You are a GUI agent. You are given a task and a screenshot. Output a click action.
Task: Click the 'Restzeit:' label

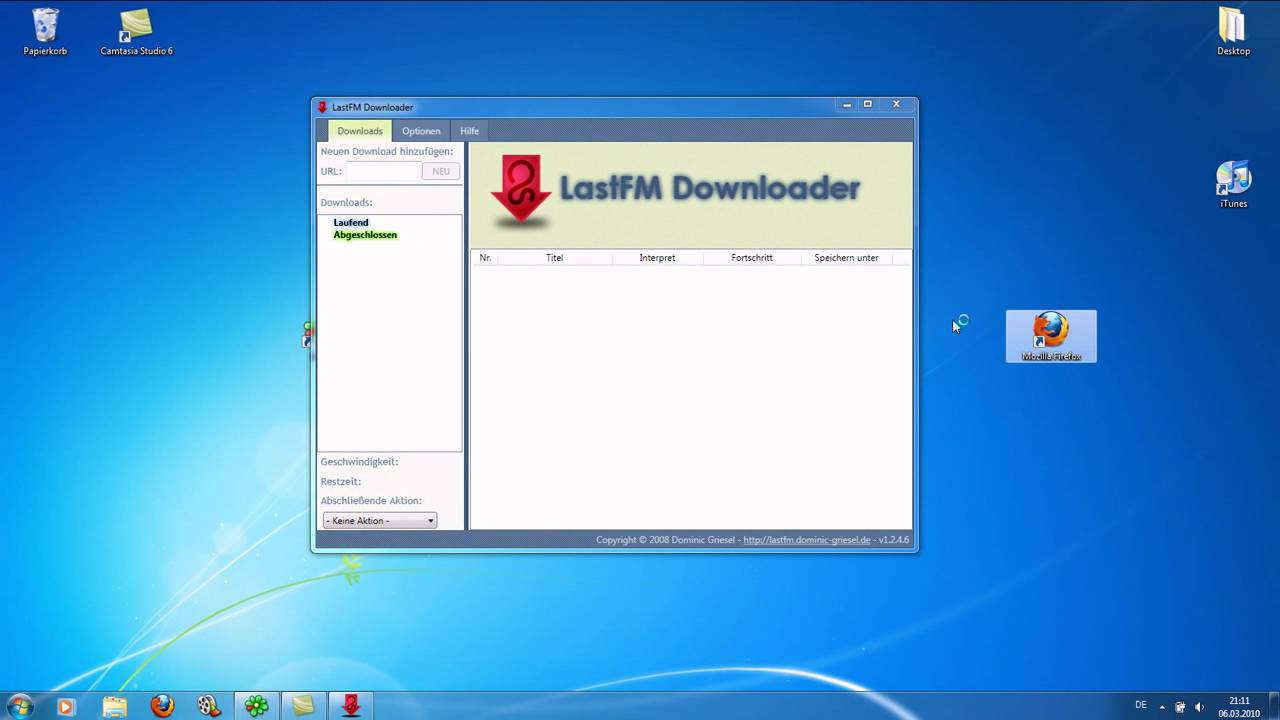pyautogui.click(x=341, y=482)
